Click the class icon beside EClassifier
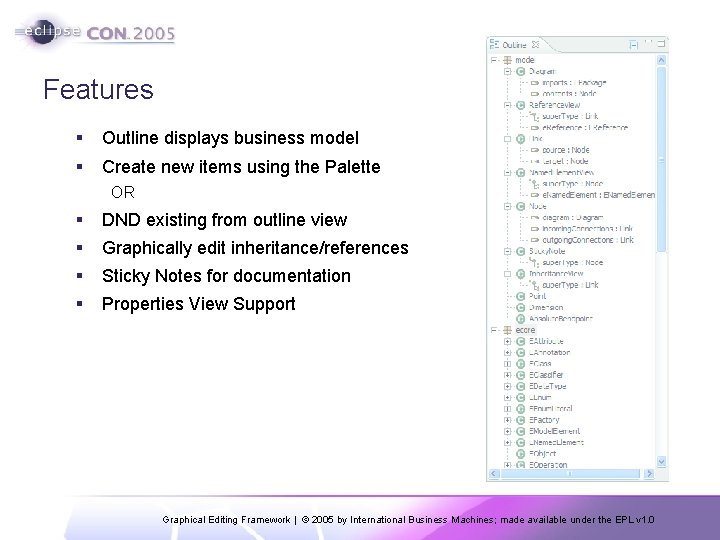 point(520,375)
